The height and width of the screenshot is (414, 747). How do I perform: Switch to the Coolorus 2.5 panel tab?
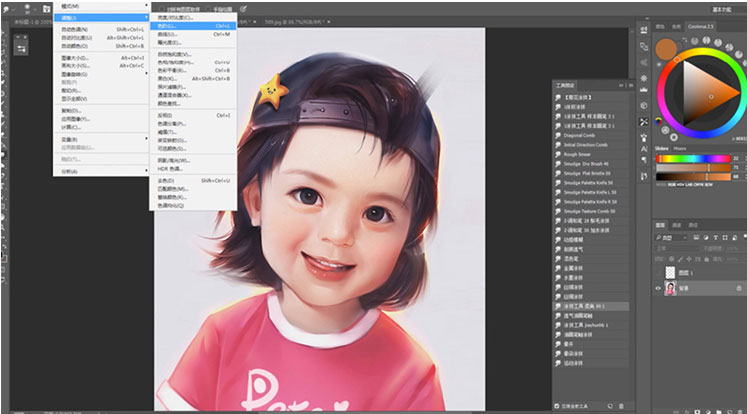(700, 27)
